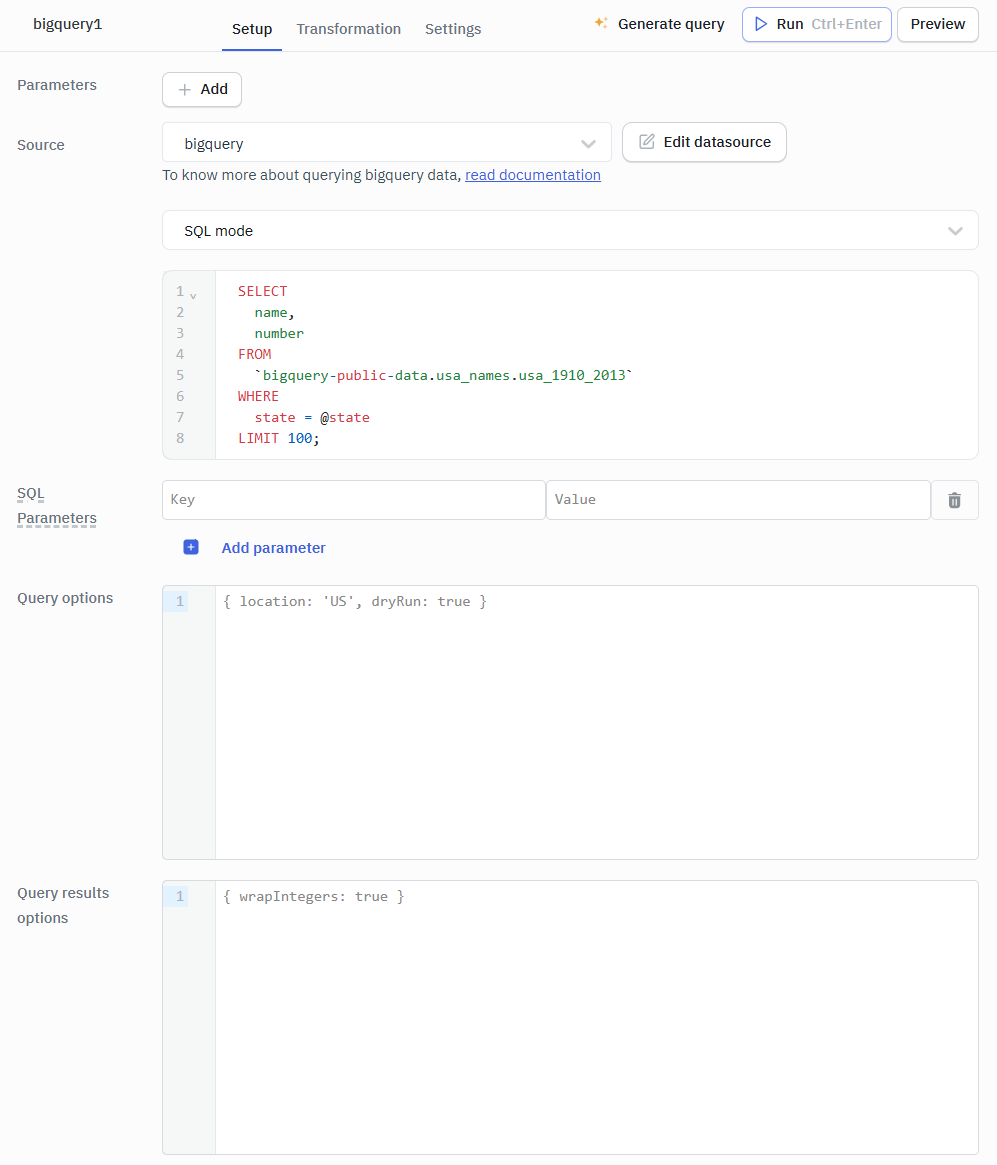Click Generate query text
The width and height of the screenshot is (997, 1165).
[x=671, y=24]
